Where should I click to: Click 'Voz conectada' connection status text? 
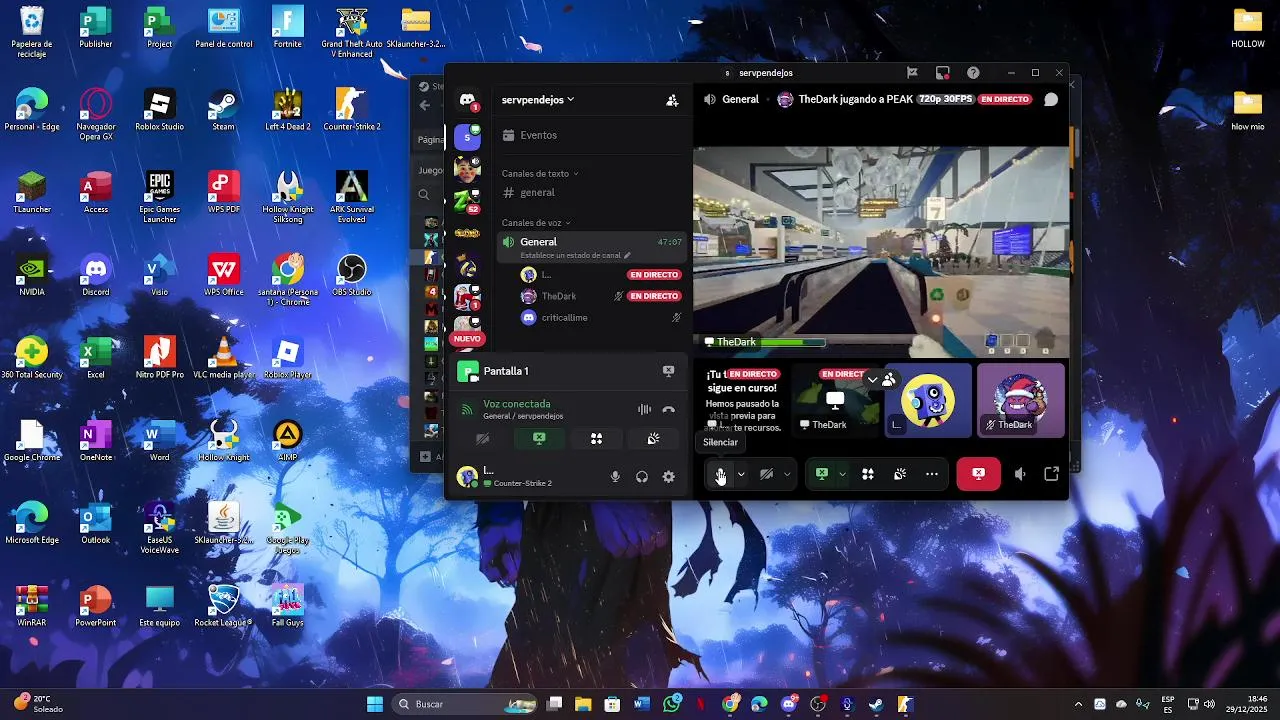516,404
